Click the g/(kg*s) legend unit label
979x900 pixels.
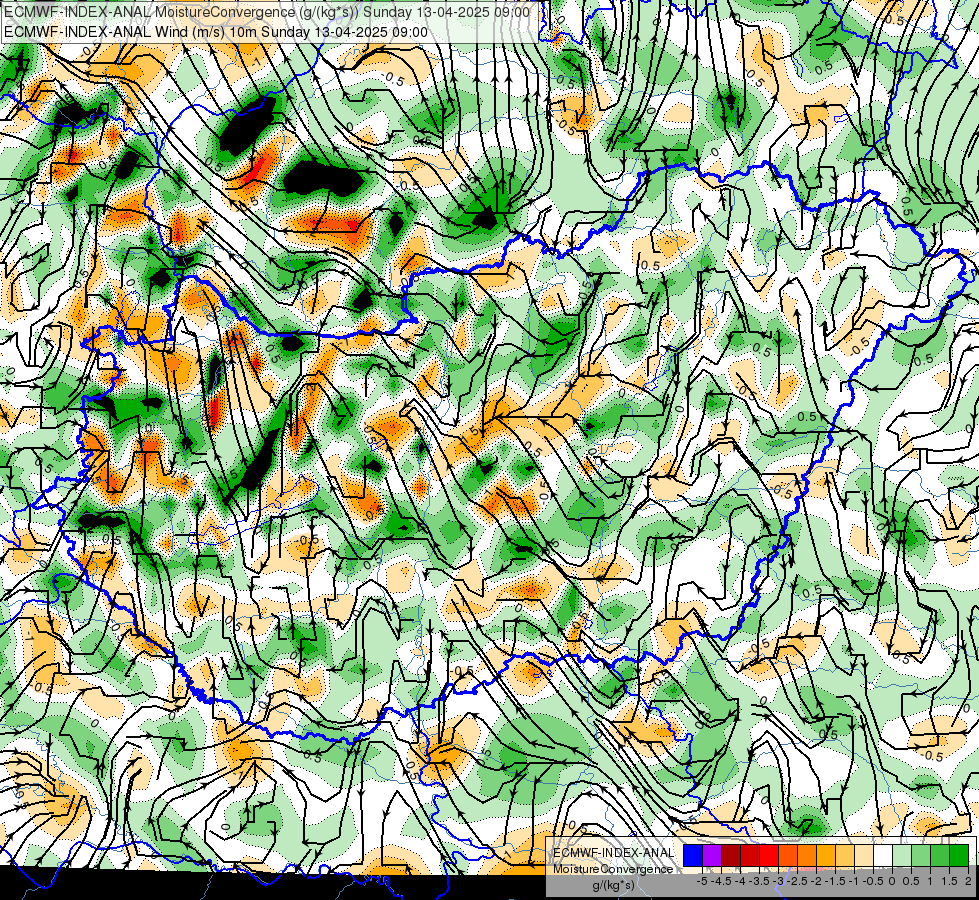613,886
